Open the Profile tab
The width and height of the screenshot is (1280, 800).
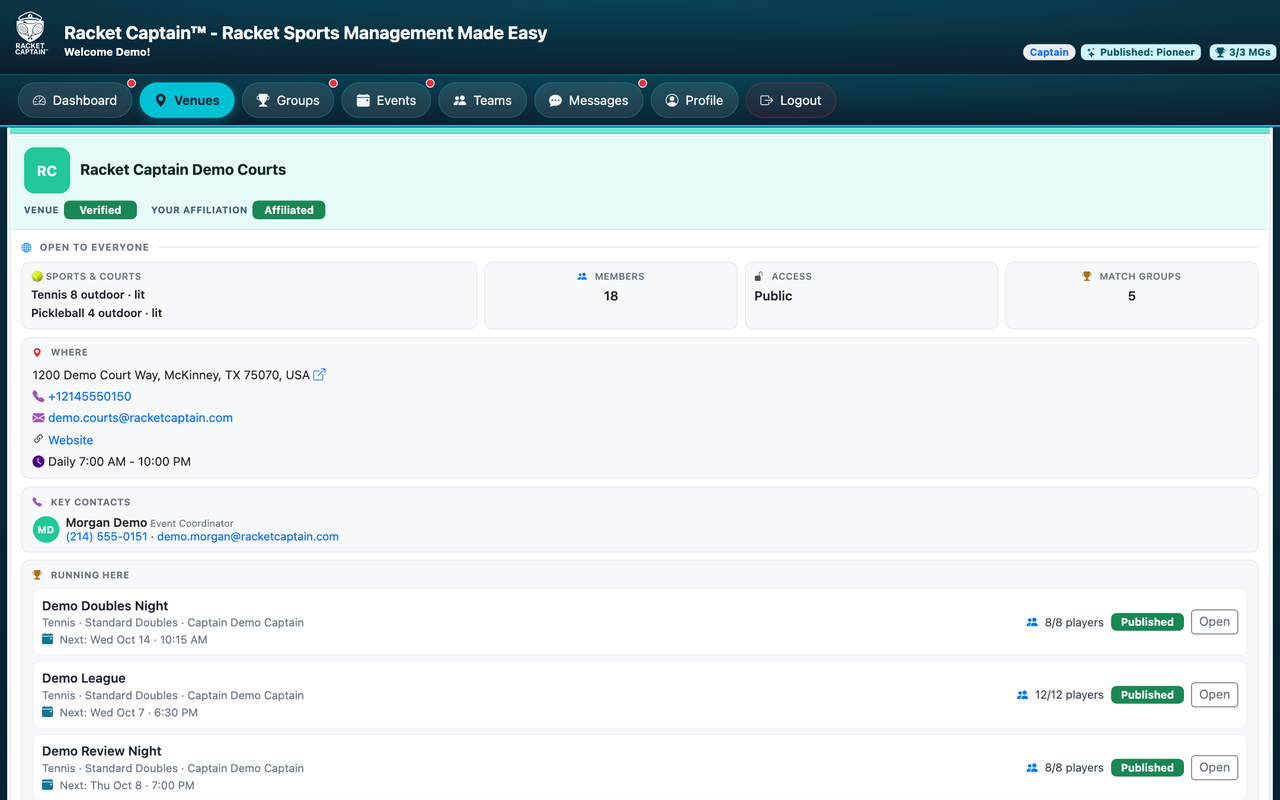pyautogui.click(x=694, y=100)
